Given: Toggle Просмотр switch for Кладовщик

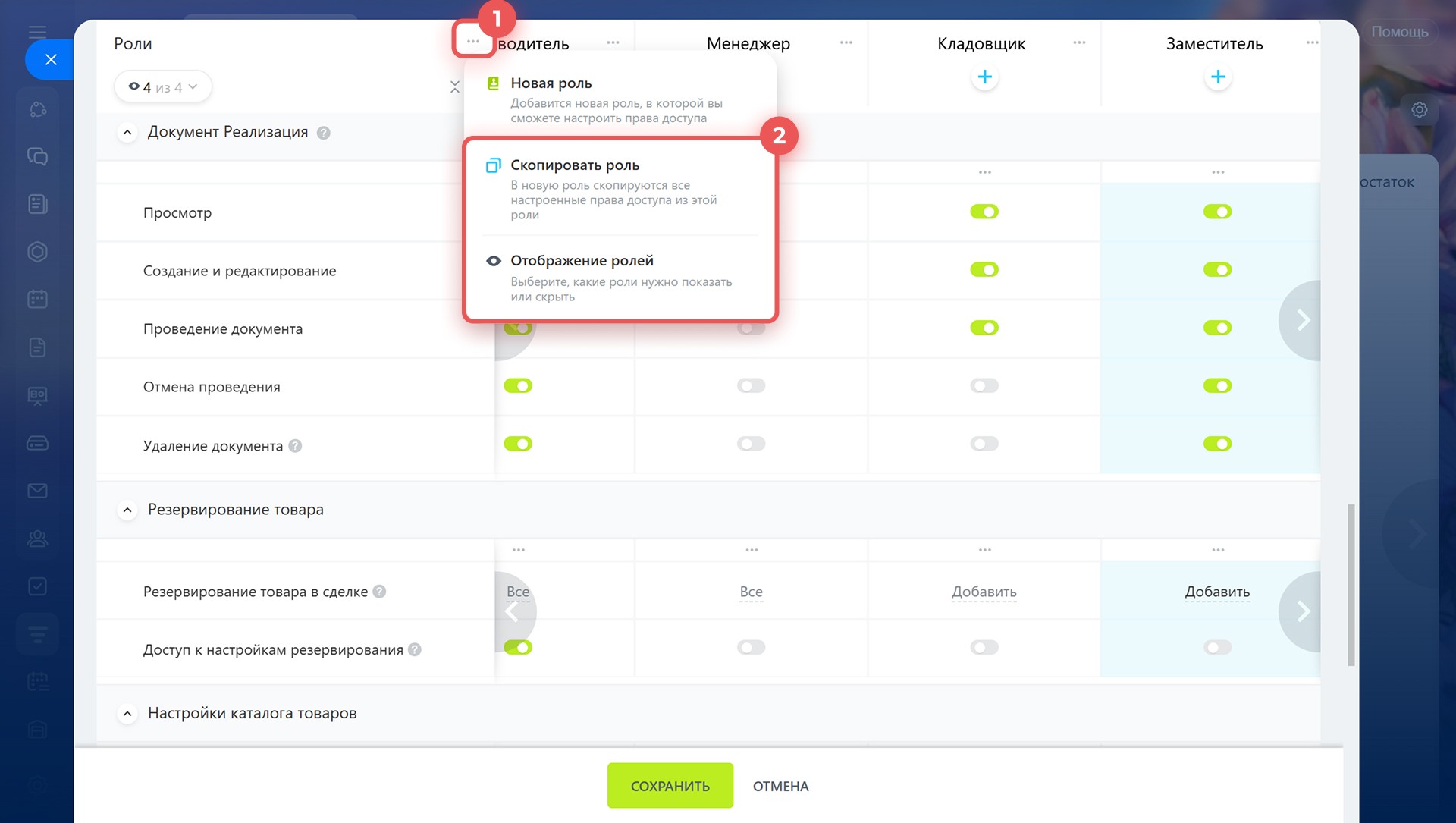Looking at the screenshot, I should pyautogui.click(x=984, y=212).
